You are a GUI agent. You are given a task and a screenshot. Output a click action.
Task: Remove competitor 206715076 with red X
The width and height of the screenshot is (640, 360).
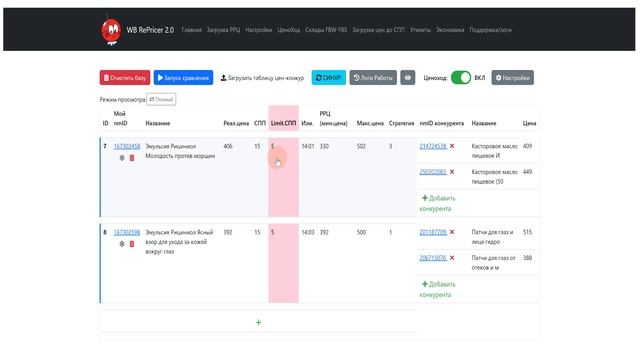(x=452, y=258)
